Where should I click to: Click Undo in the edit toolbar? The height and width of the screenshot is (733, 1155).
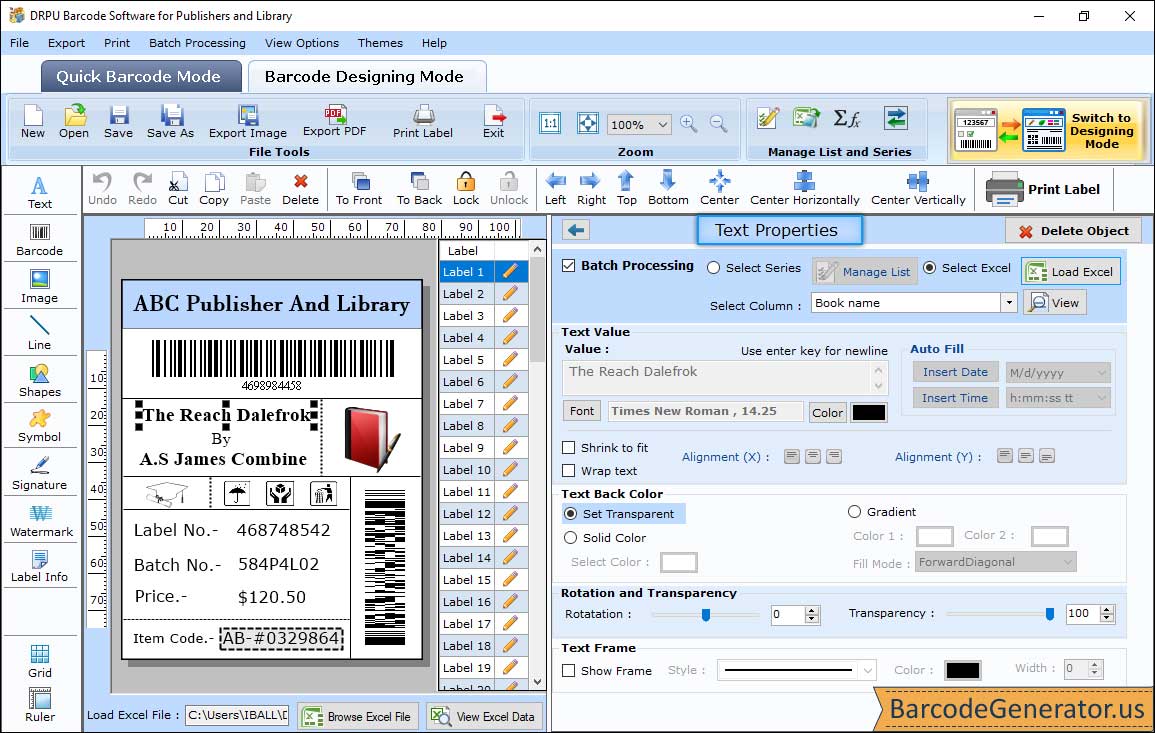[x=102, y=189]
